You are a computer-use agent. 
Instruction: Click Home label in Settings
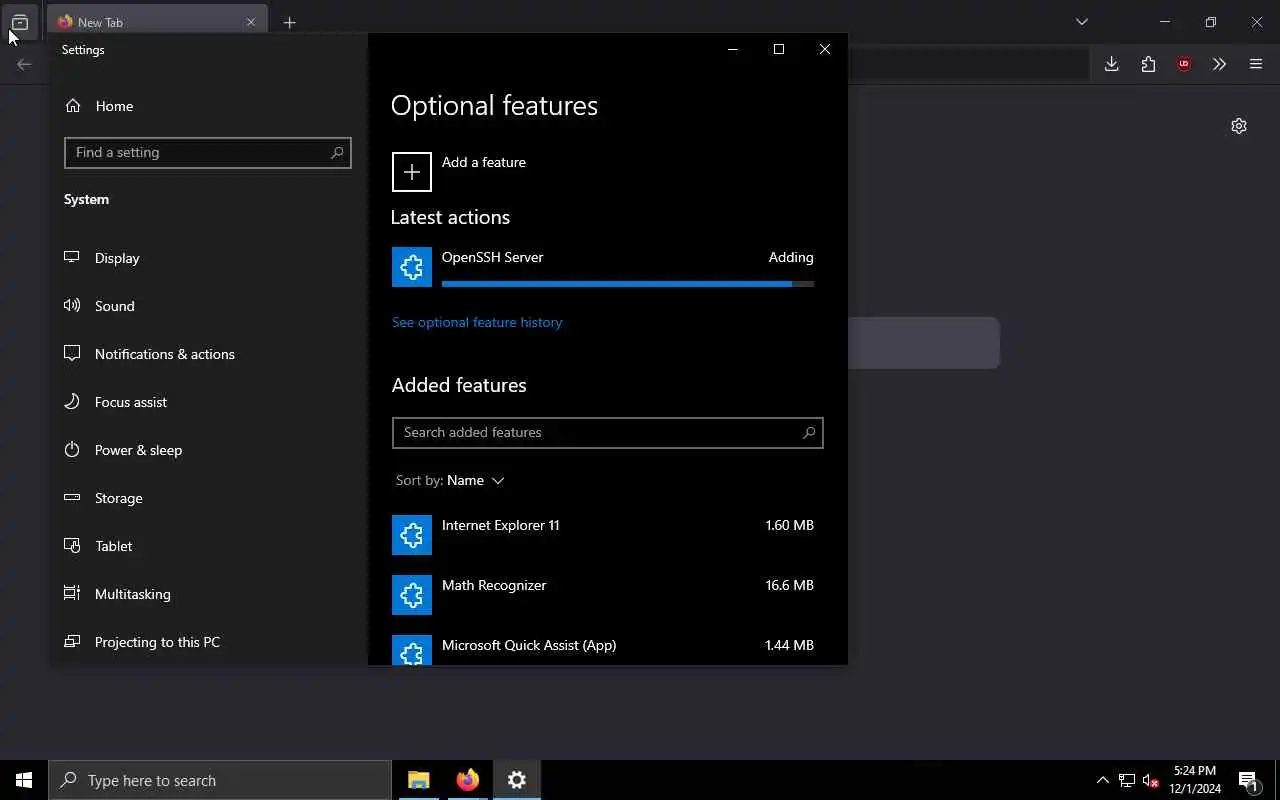coord(114,106)
